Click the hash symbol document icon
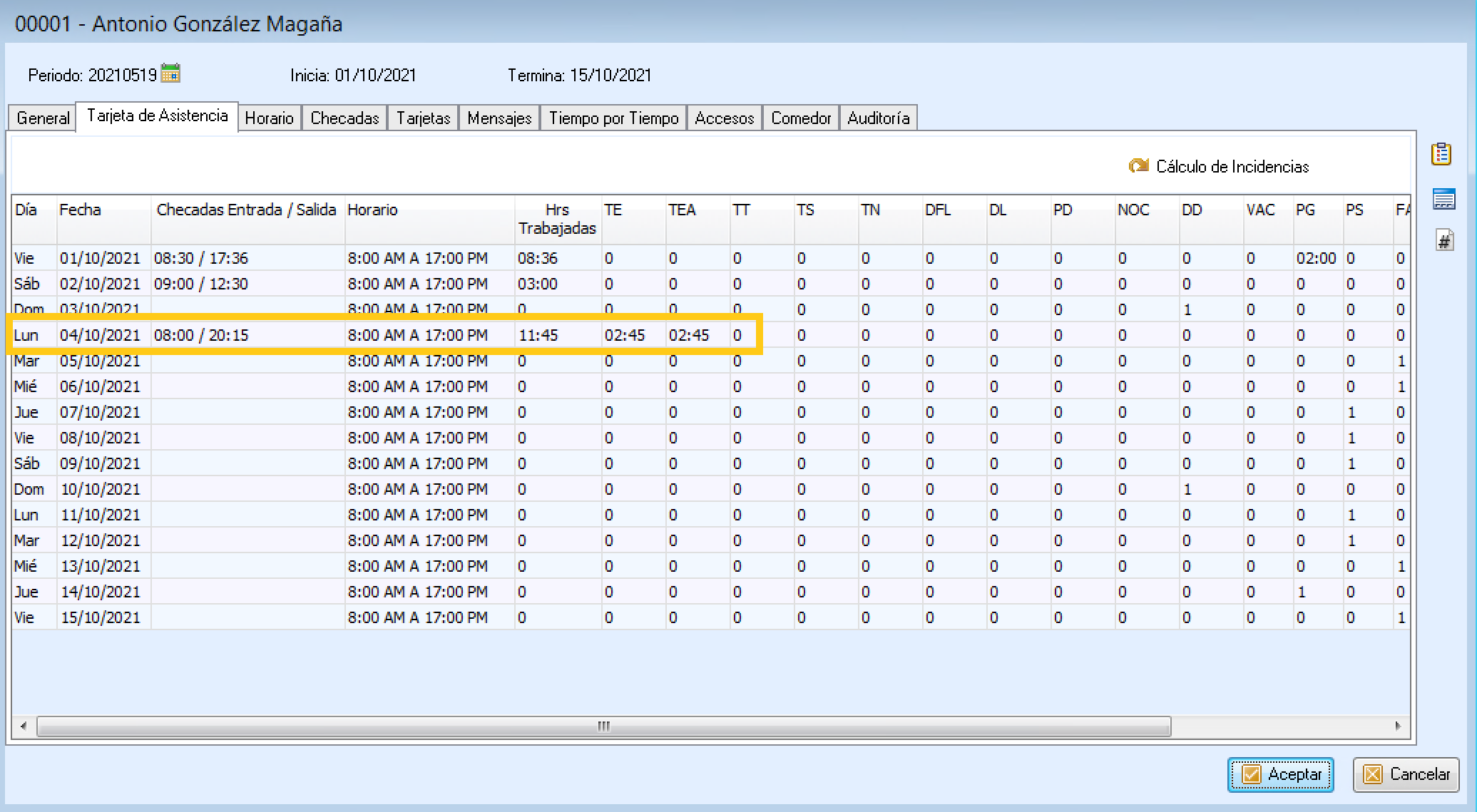Screen dimensions: 1477x812 click(1444, 241)
